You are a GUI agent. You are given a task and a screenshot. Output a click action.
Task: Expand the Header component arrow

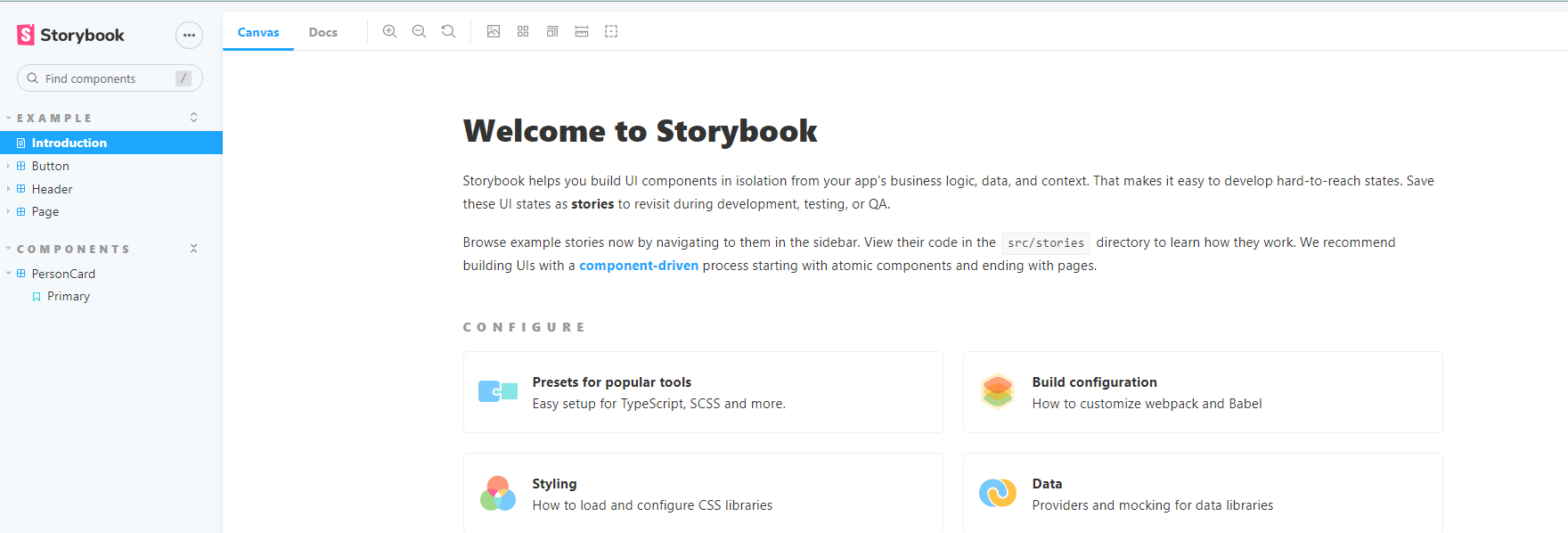click(9, 189)
